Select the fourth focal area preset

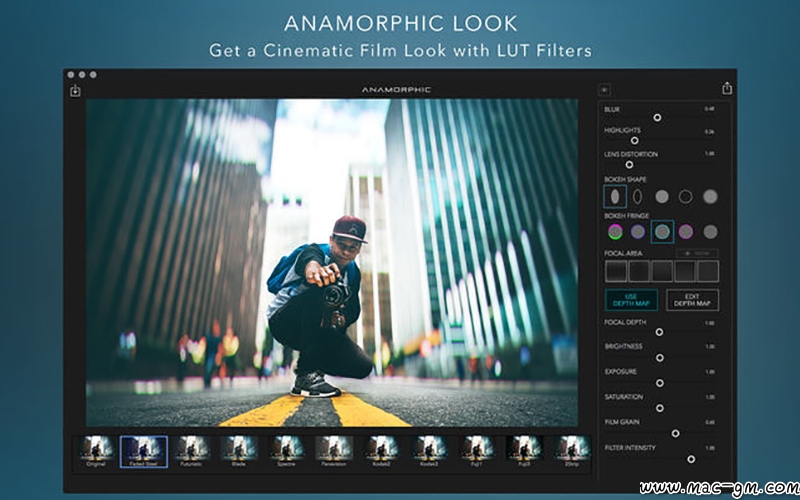pyautogui.click(x=685, y=271)
